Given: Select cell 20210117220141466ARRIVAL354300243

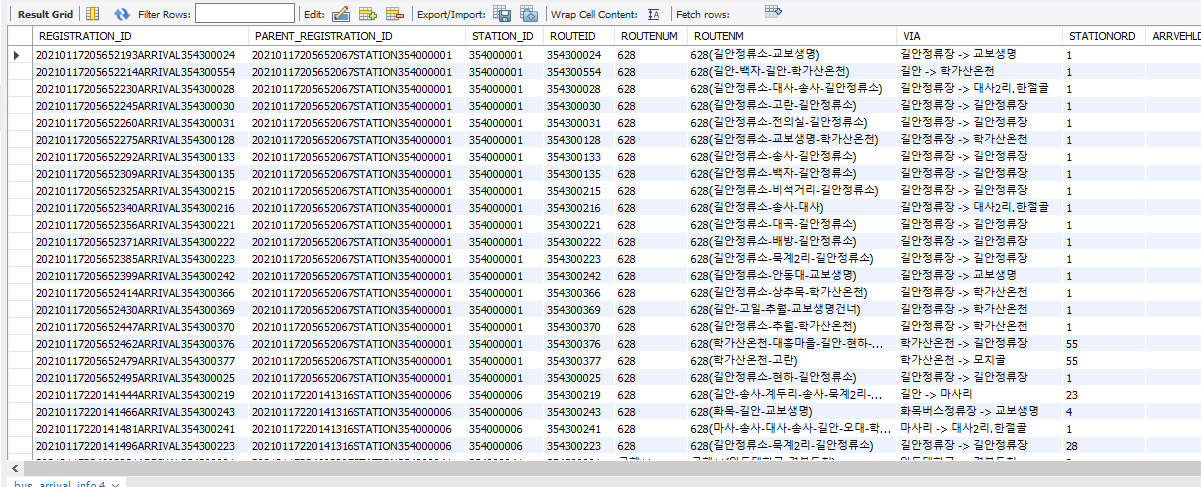Looking at the screenshot, I should [x=138, y=412].
